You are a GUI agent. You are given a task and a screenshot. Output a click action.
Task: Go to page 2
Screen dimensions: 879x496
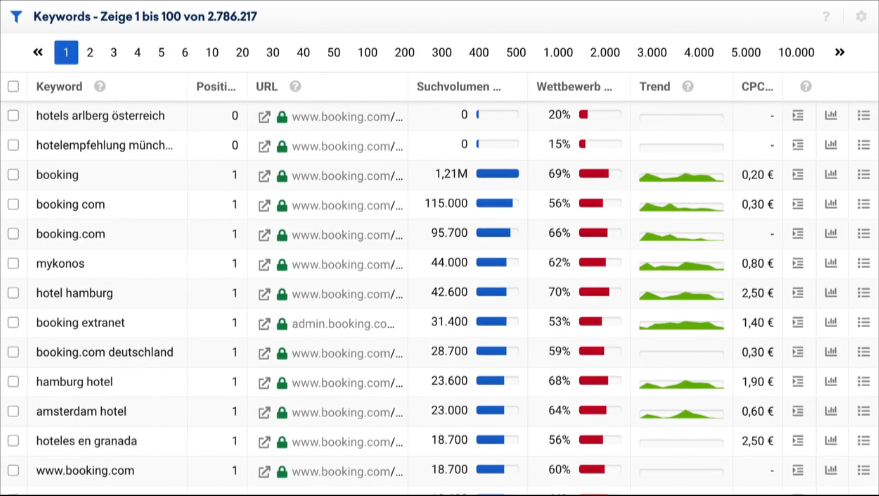coord(90,53)
